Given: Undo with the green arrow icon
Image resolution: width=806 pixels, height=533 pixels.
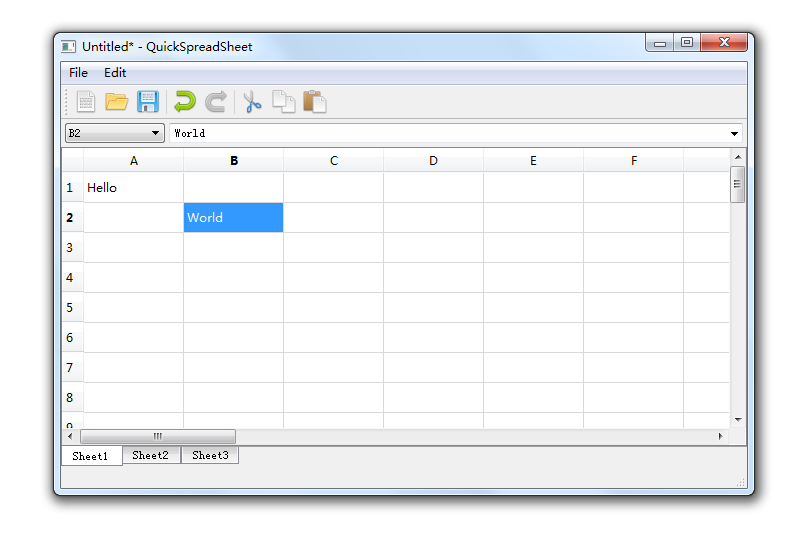Looking at the screenshot, I should (185, 101).
